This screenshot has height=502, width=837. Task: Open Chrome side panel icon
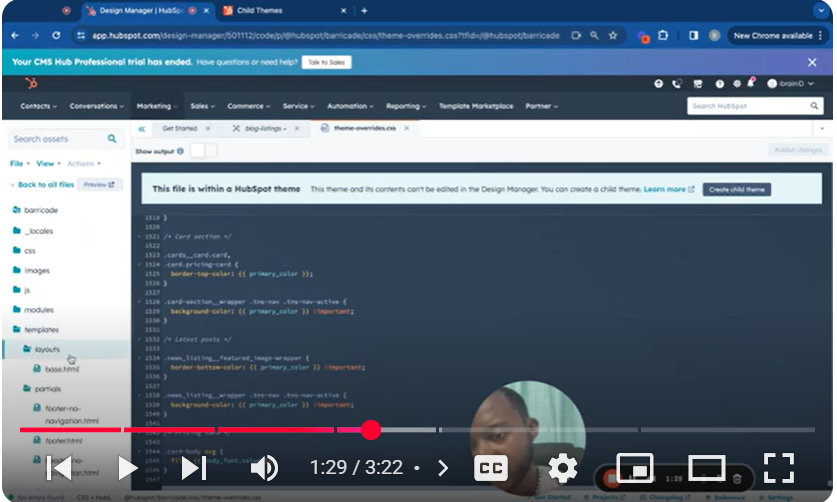click(693, 35)
